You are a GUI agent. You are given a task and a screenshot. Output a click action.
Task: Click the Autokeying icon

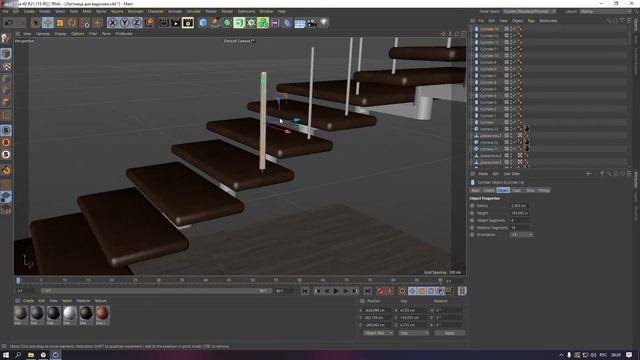390,291
